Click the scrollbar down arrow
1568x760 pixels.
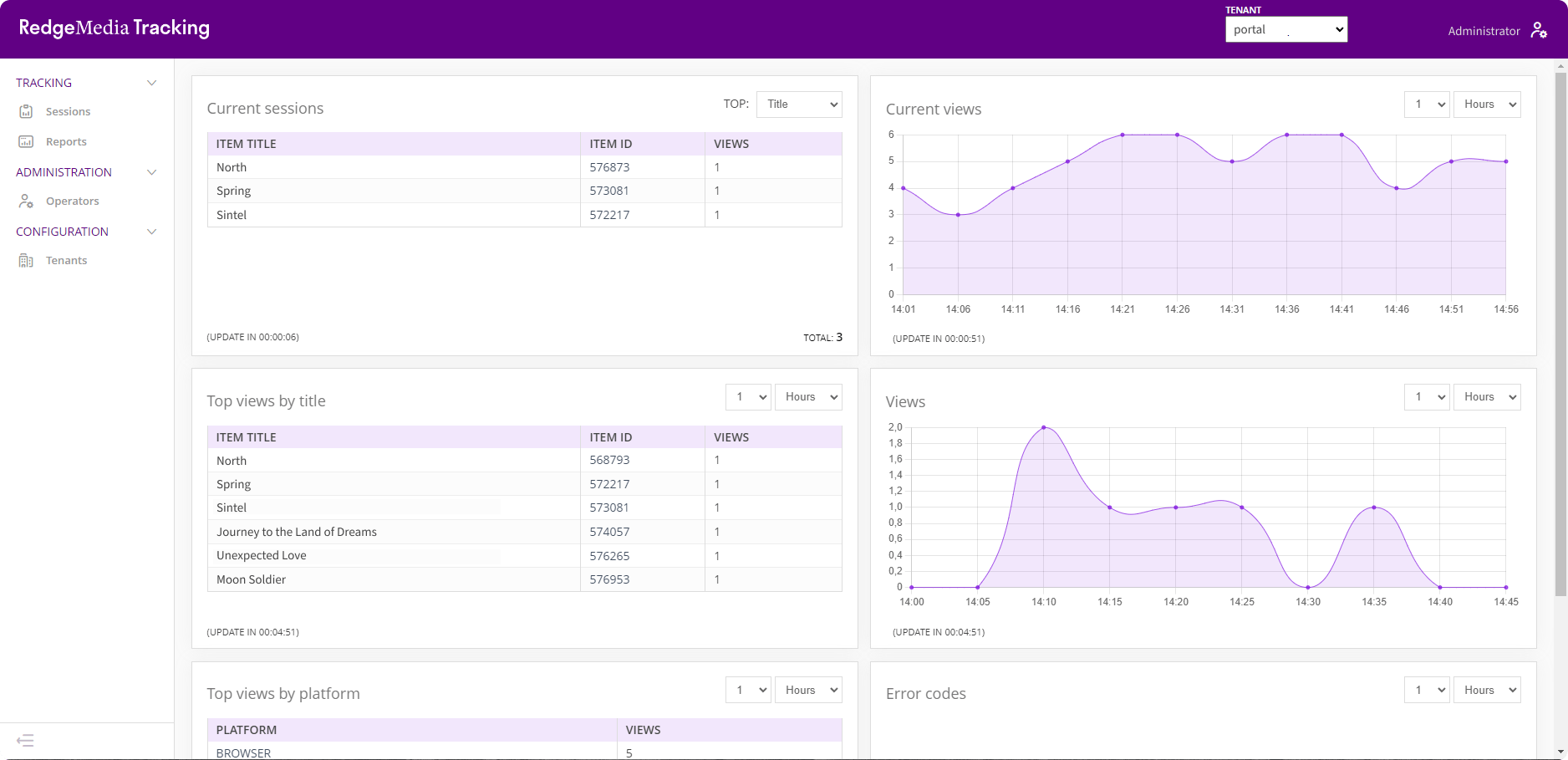pyautogui.click(x=1560, y=752)
